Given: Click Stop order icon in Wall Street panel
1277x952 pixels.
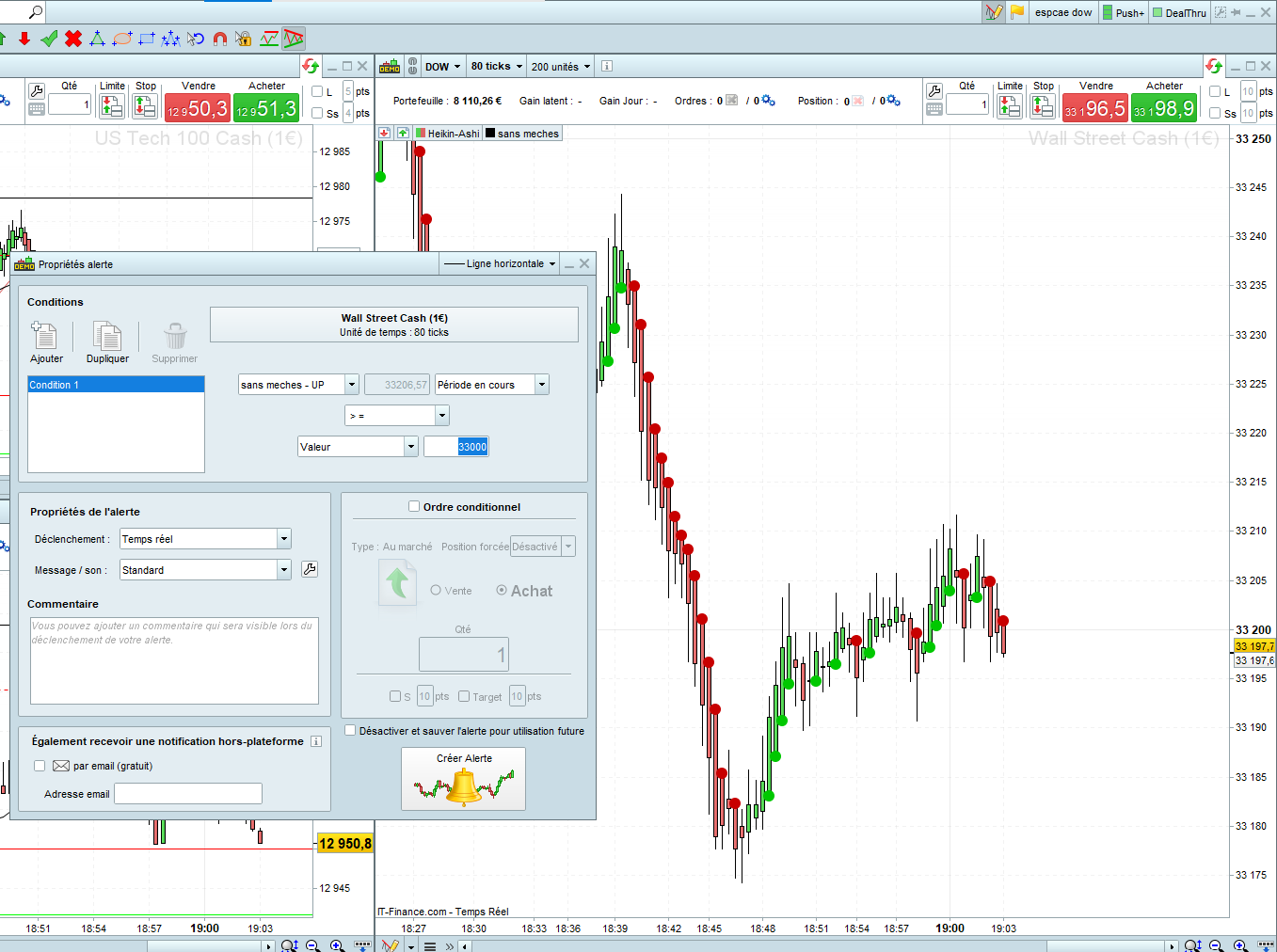Looking at the screenshot, I should point(1043,107).
